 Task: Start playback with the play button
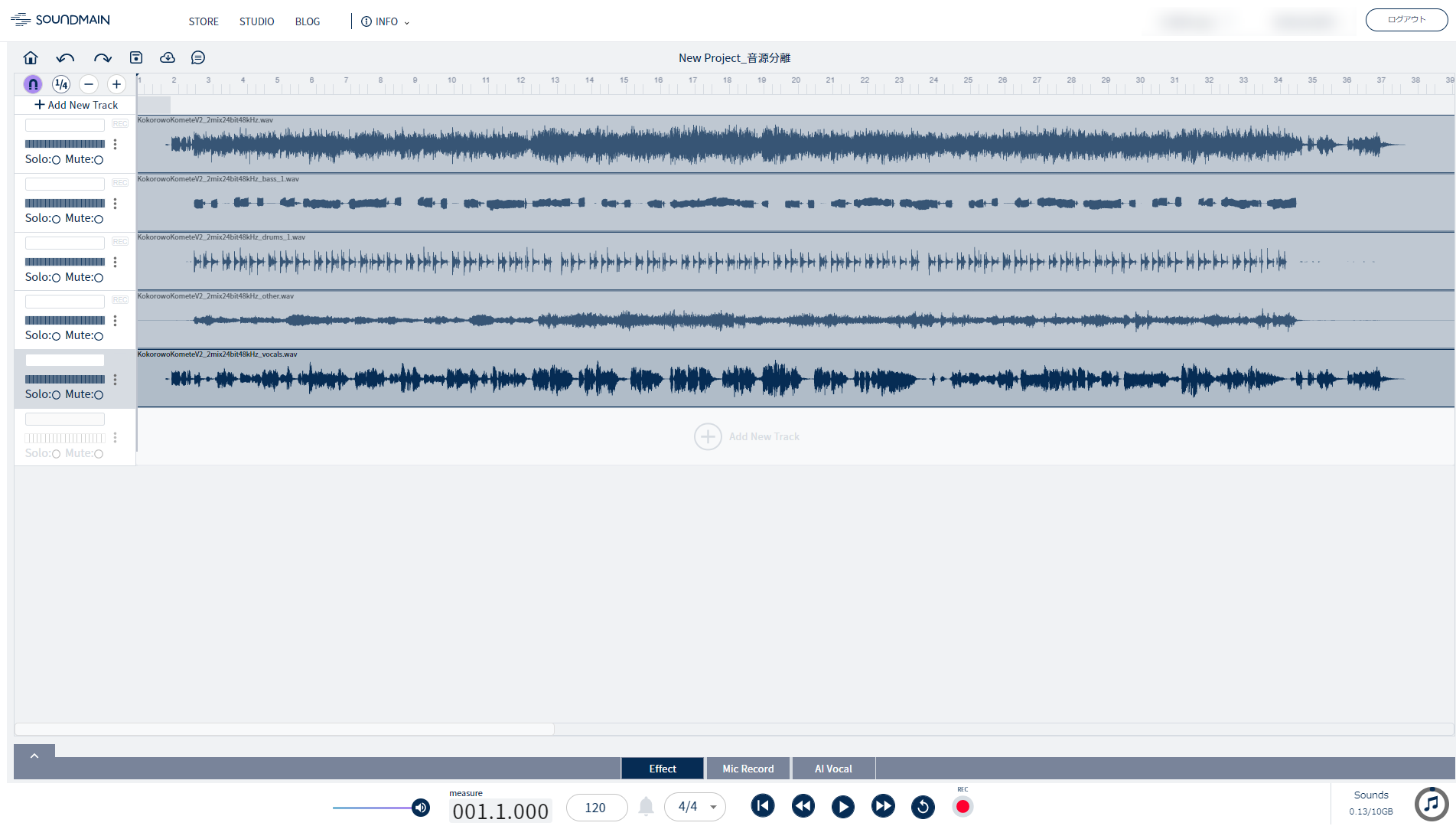point(843,806)
